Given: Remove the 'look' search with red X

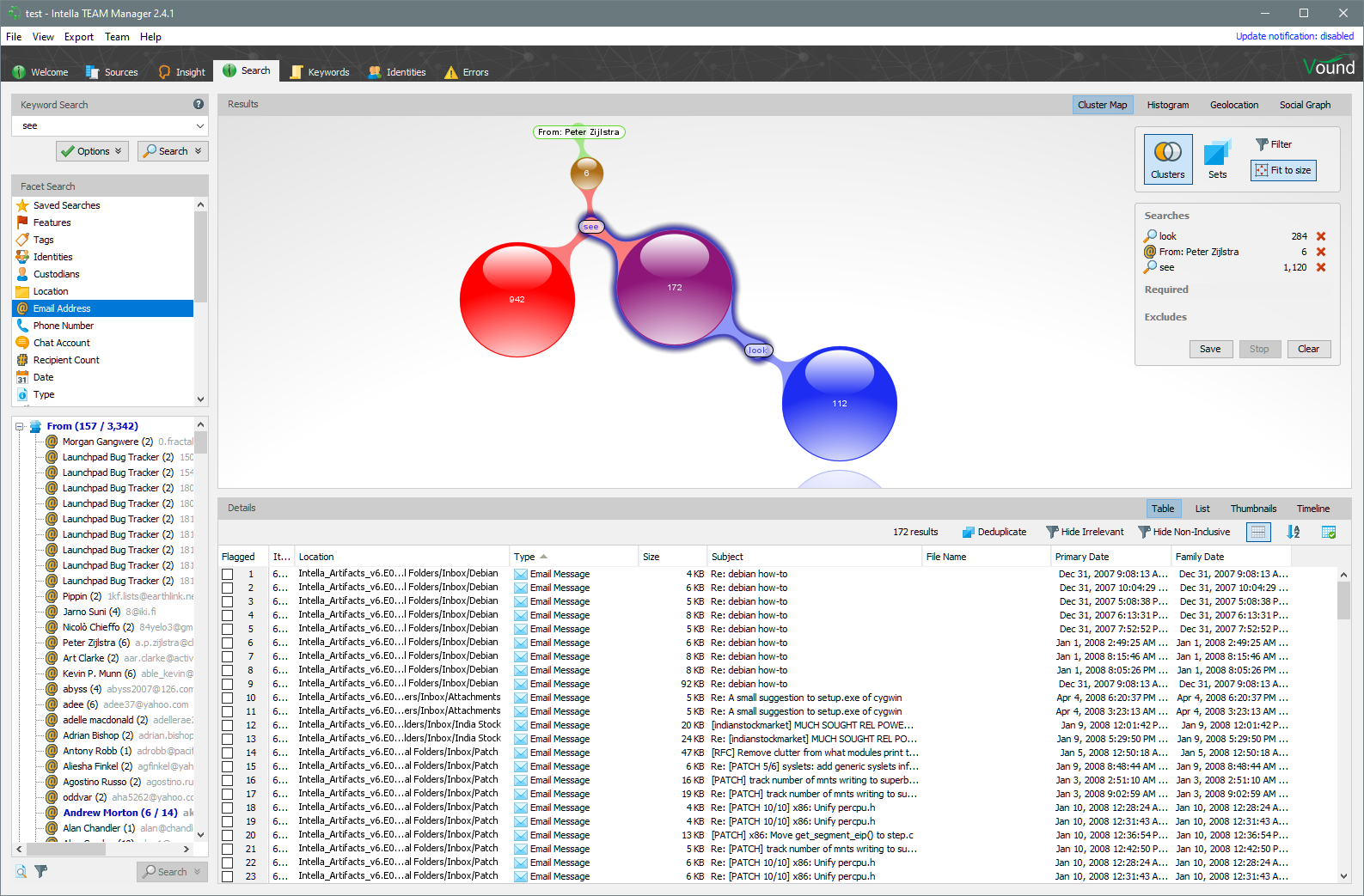Looking at the screenshot, I should [x=1321, y=236].
